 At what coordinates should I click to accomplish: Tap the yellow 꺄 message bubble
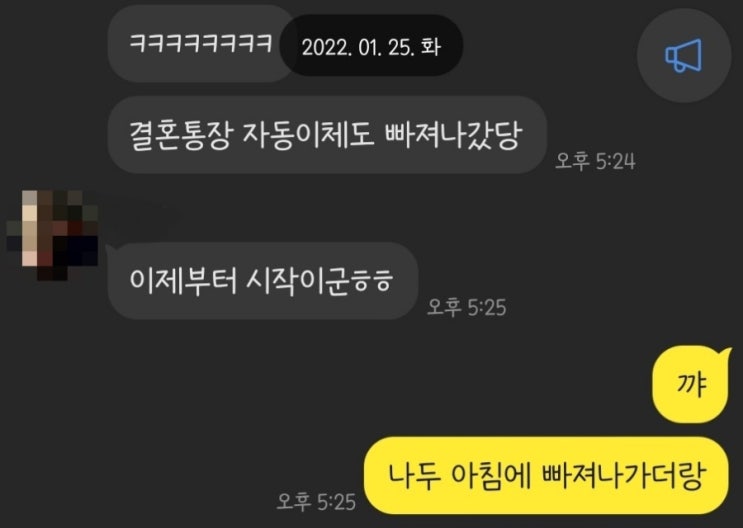691,384
